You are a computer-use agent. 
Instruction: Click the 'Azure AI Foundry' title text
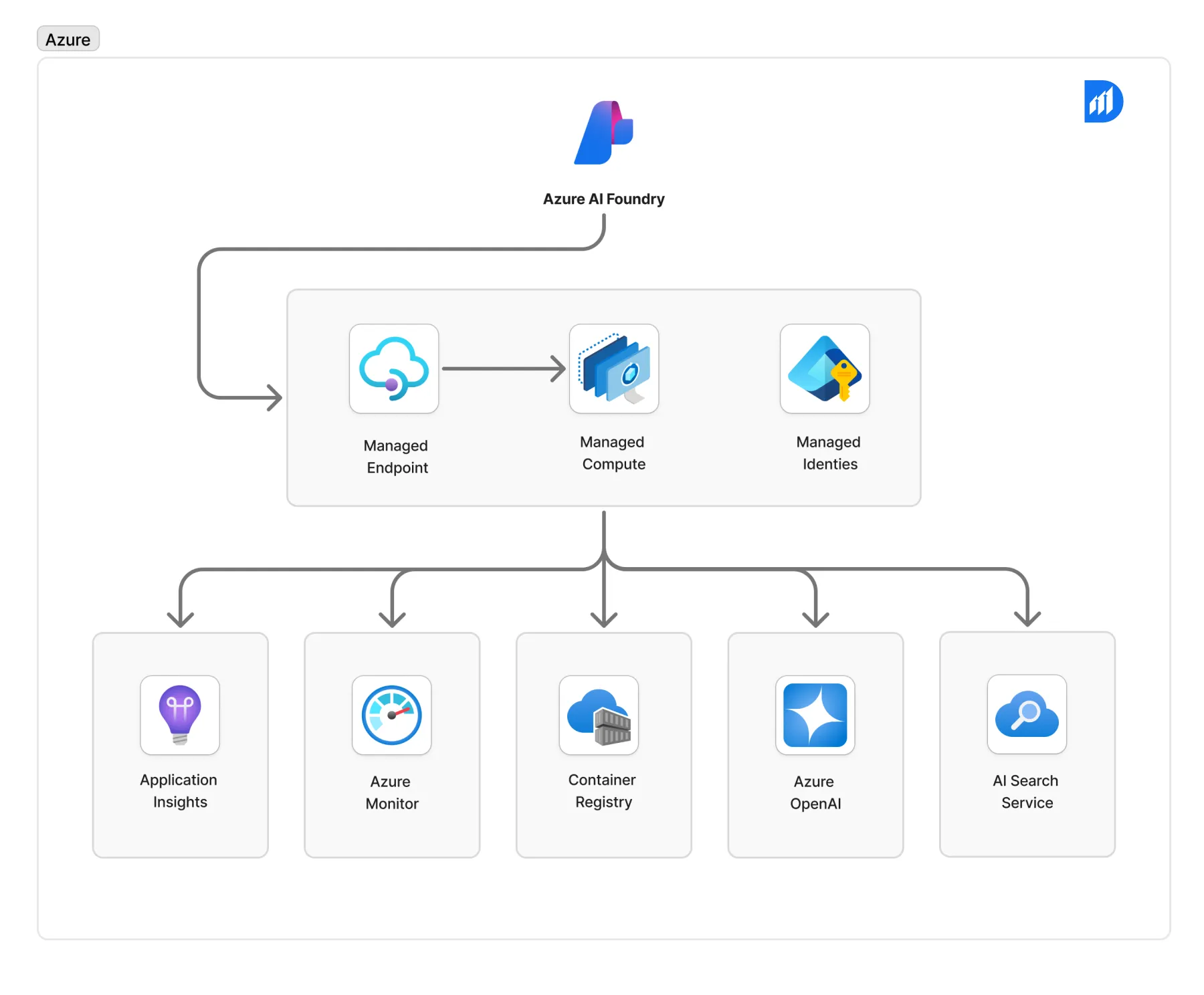(603, 199)
